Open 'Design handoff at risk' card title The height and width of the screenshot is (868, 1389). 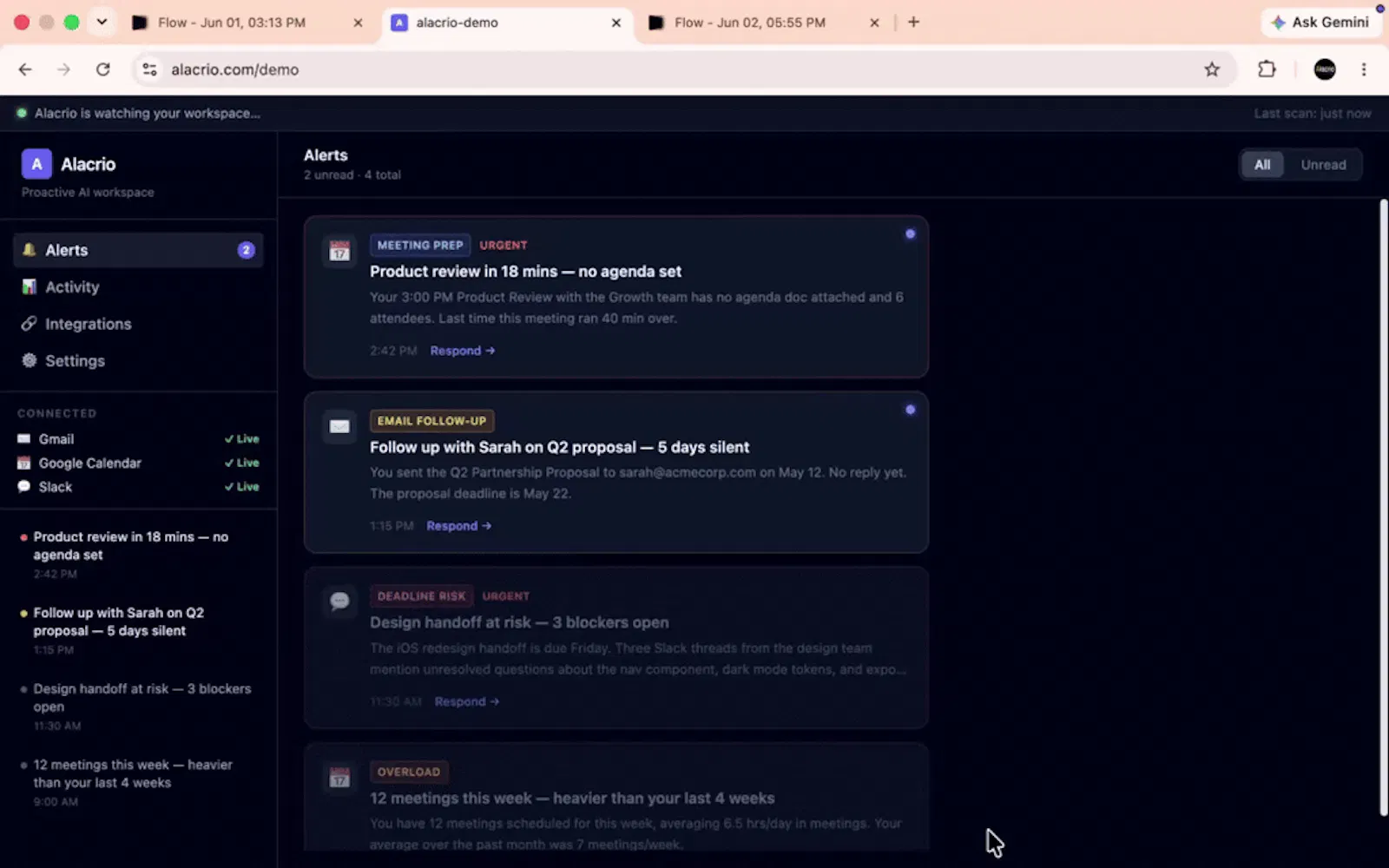tap(519, 622)
